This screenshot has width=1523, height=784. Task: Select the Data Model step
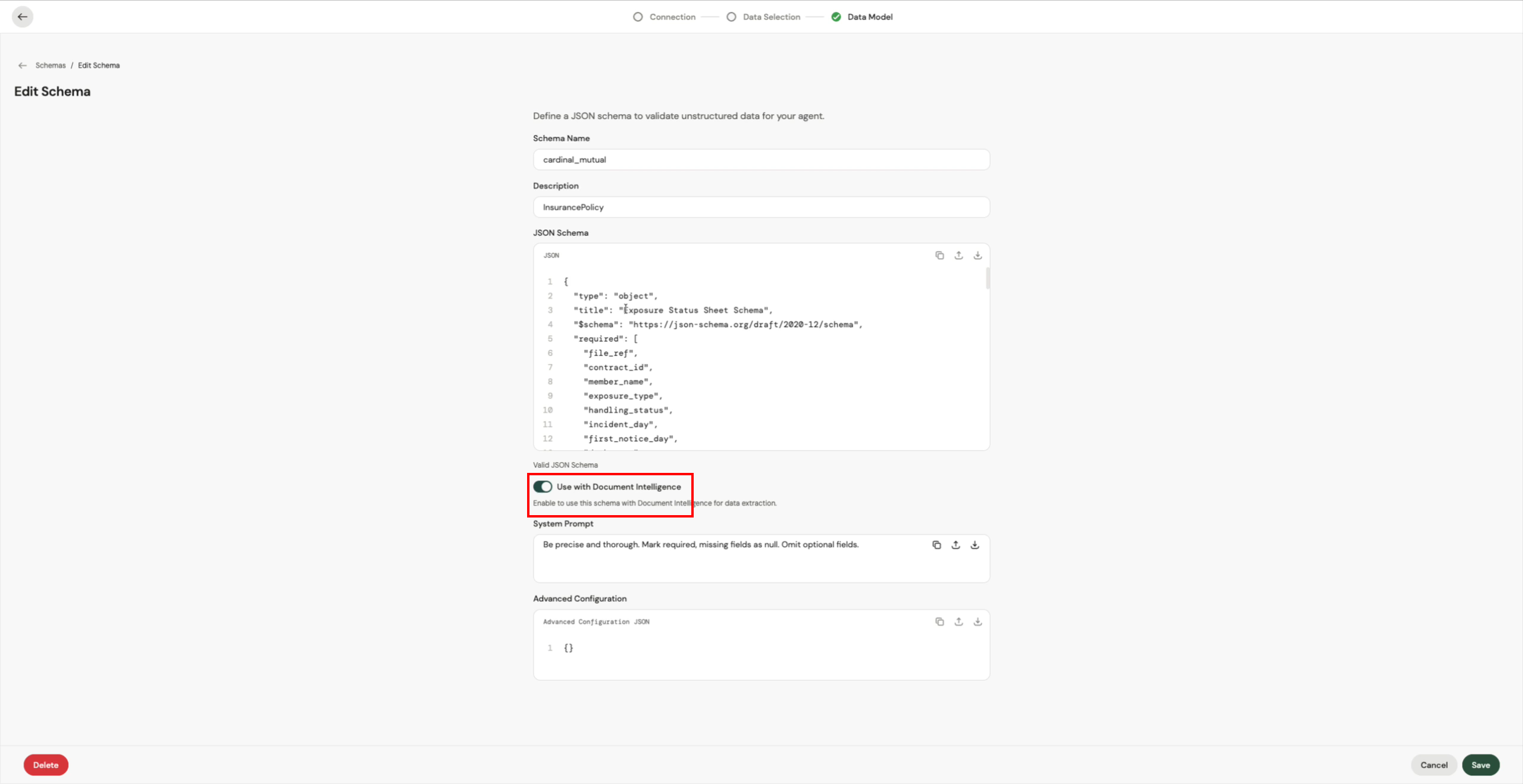862,17
